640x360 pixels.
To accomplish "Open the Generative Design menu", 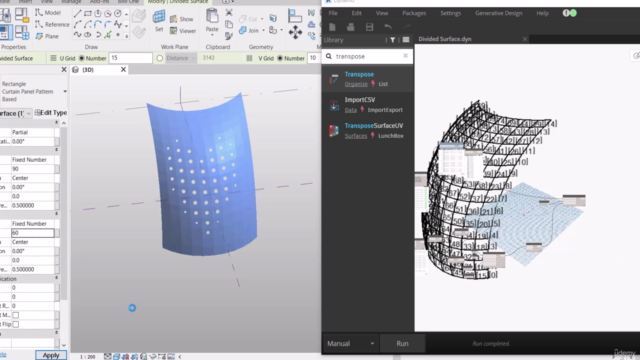I will pos(499,13).
